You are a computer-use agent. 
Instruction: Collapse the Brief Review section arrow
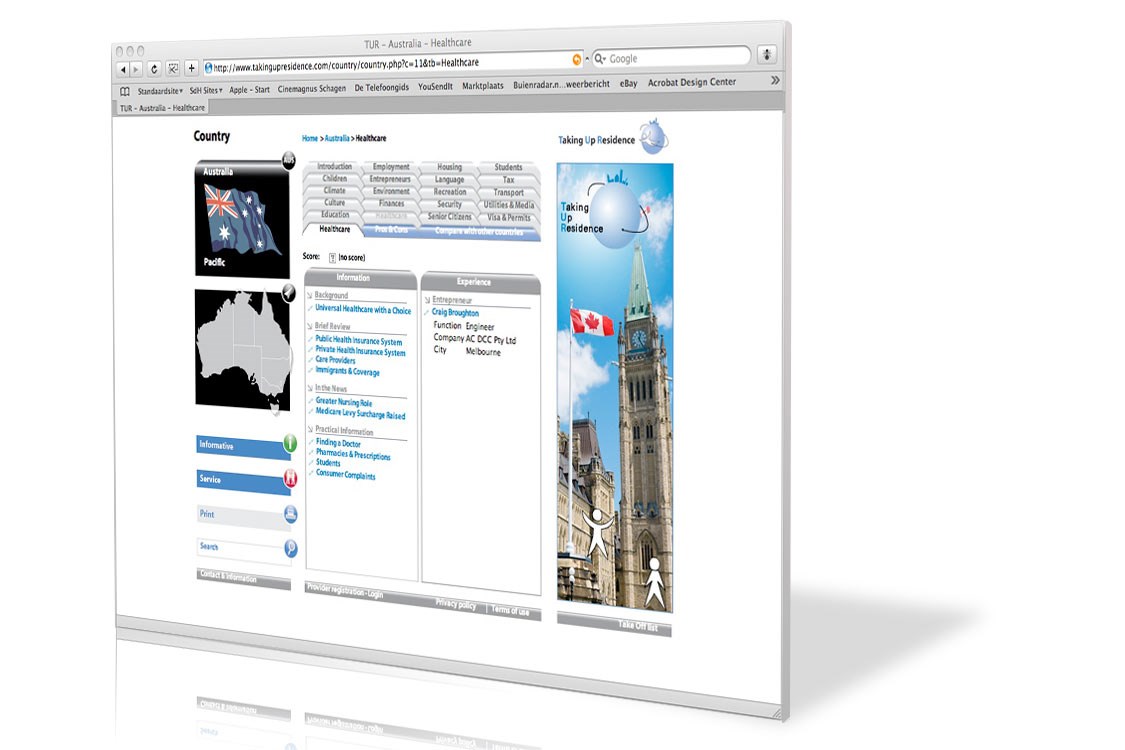(x=310, y=327)
